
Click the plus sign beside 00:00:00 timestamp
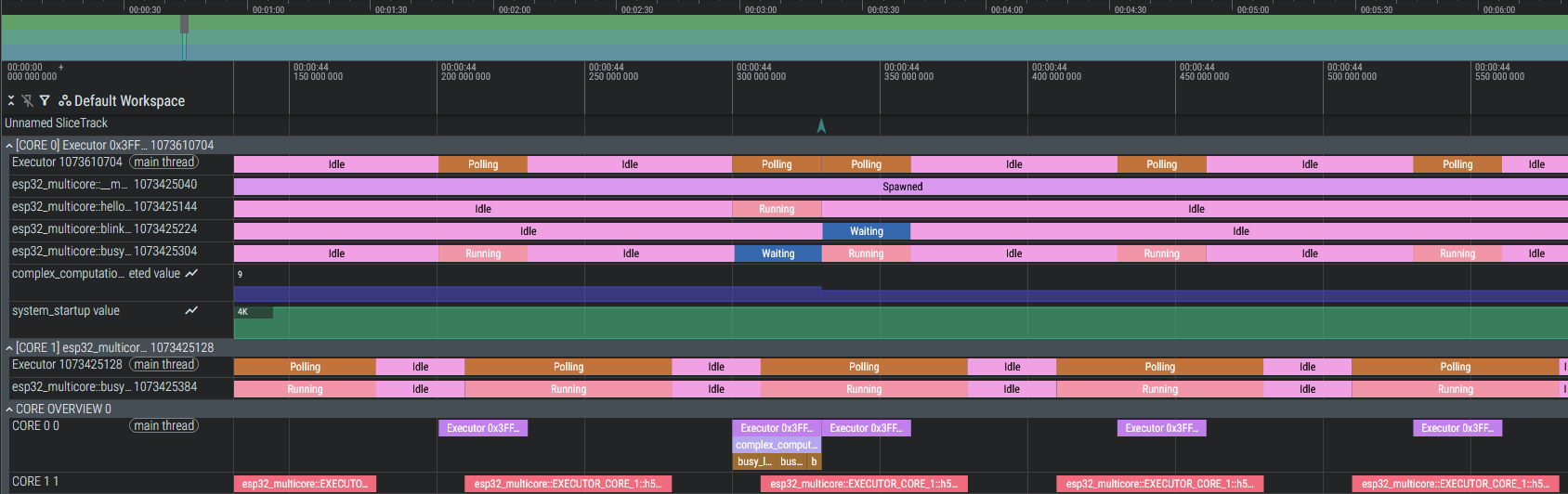click(x=61, y=67)
